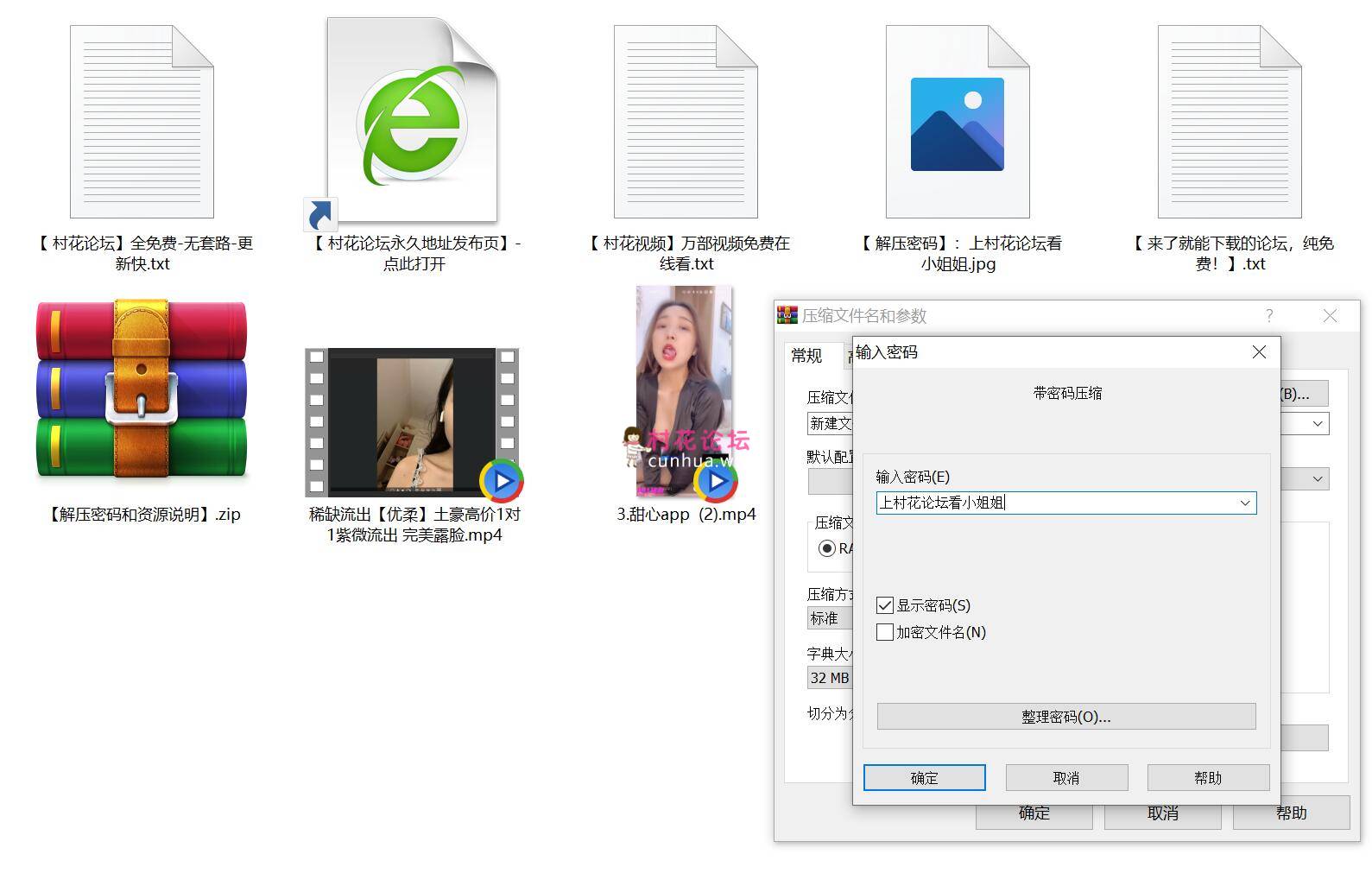Select the 【村花视频】万部视频免费在线看.txt file icon
This screenshot has width=1372, height=892.
(686, 122)
